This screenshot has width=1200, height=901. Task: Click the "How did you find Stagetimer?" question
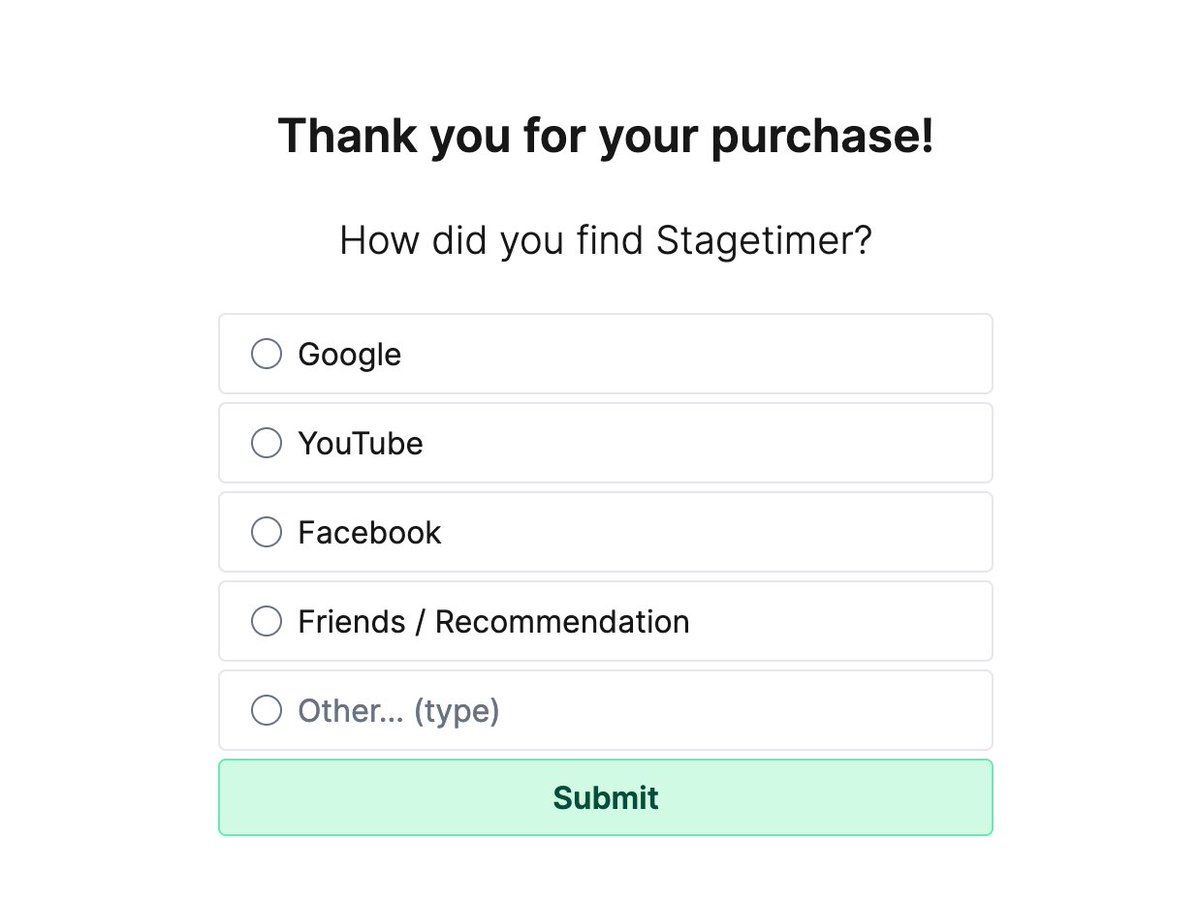605,241
